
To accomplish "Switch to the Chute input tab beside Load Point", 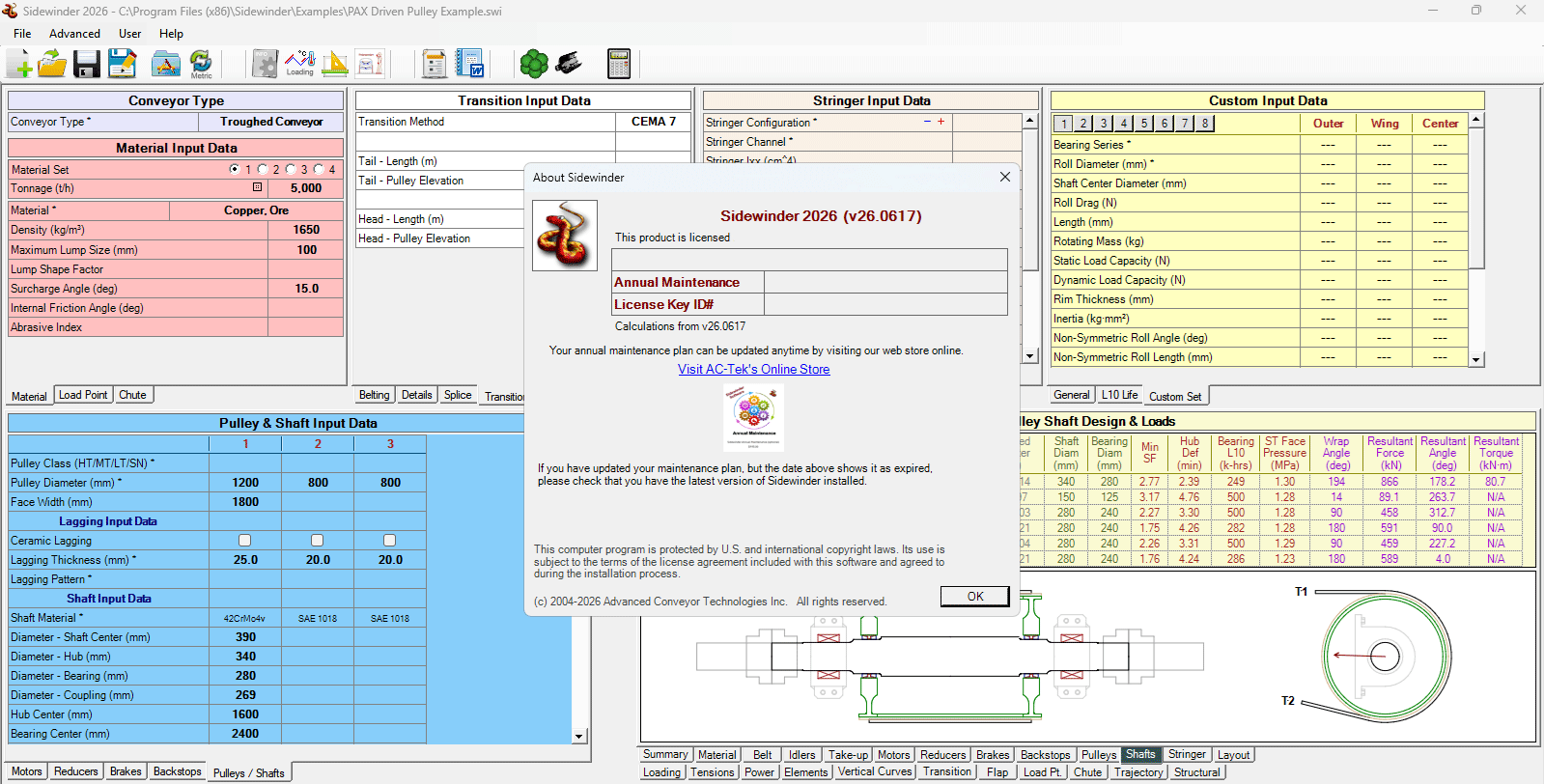I will [133, 395].
